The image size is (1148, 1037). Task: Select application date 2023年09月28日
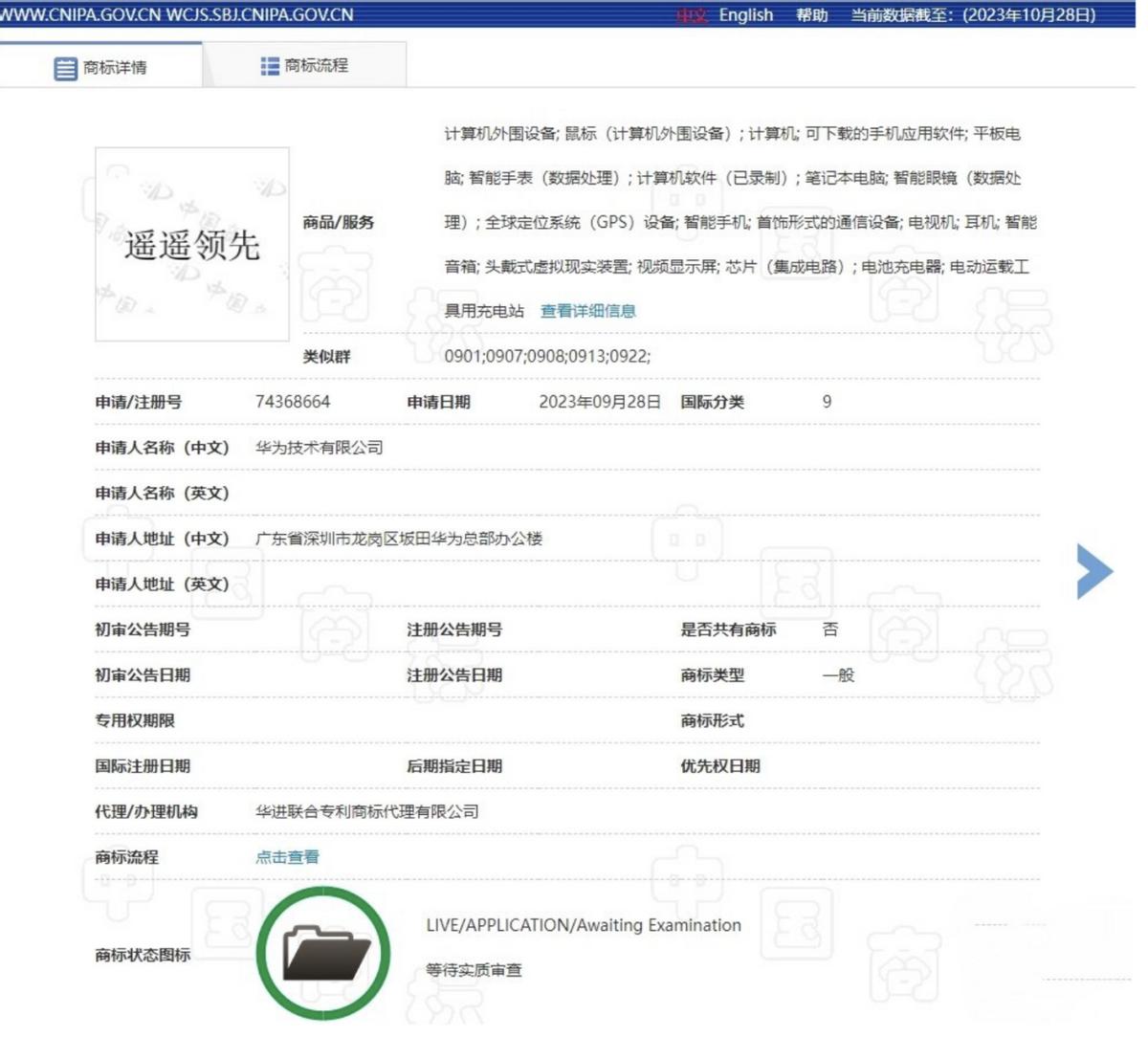[600, 402]
